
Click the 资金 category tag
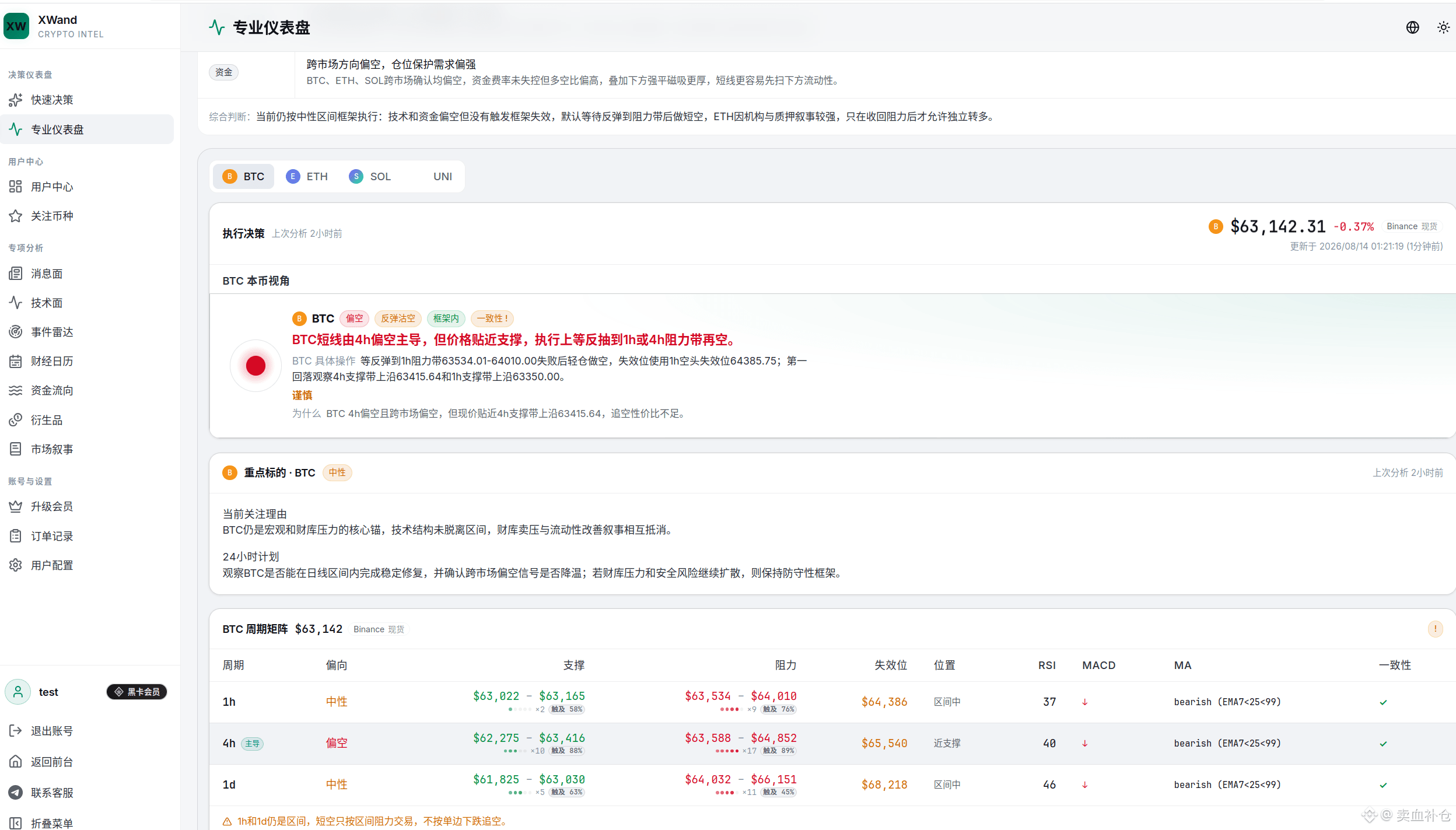pyautogui.click(x=224, y=72)
